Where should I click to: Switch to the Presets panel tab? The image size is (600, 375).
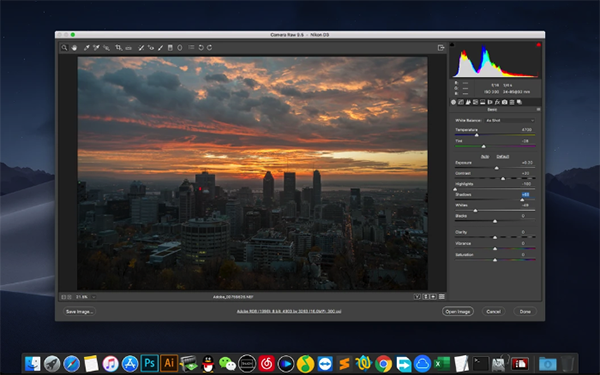coord(512,102)
